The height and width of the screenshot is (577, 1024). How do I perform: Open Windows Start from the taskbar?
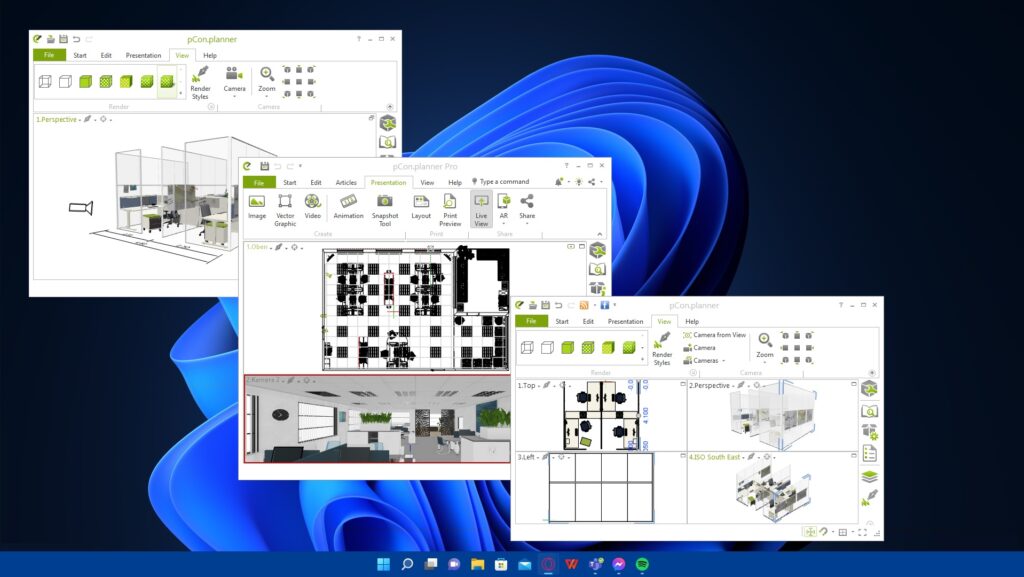pos(383,564)
